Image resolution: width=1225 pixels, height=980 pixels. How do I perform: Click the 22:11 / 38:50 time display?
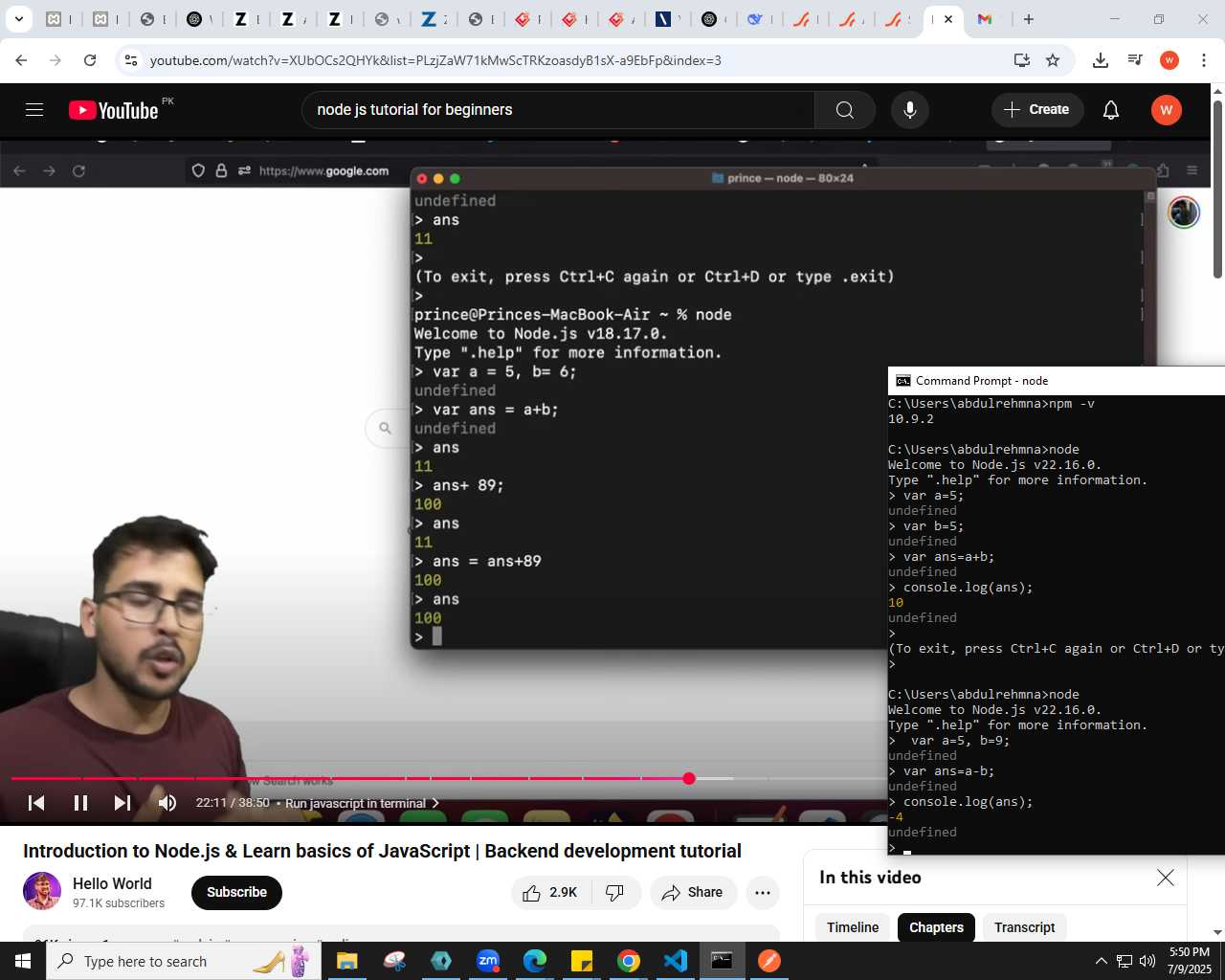[233, 803]
